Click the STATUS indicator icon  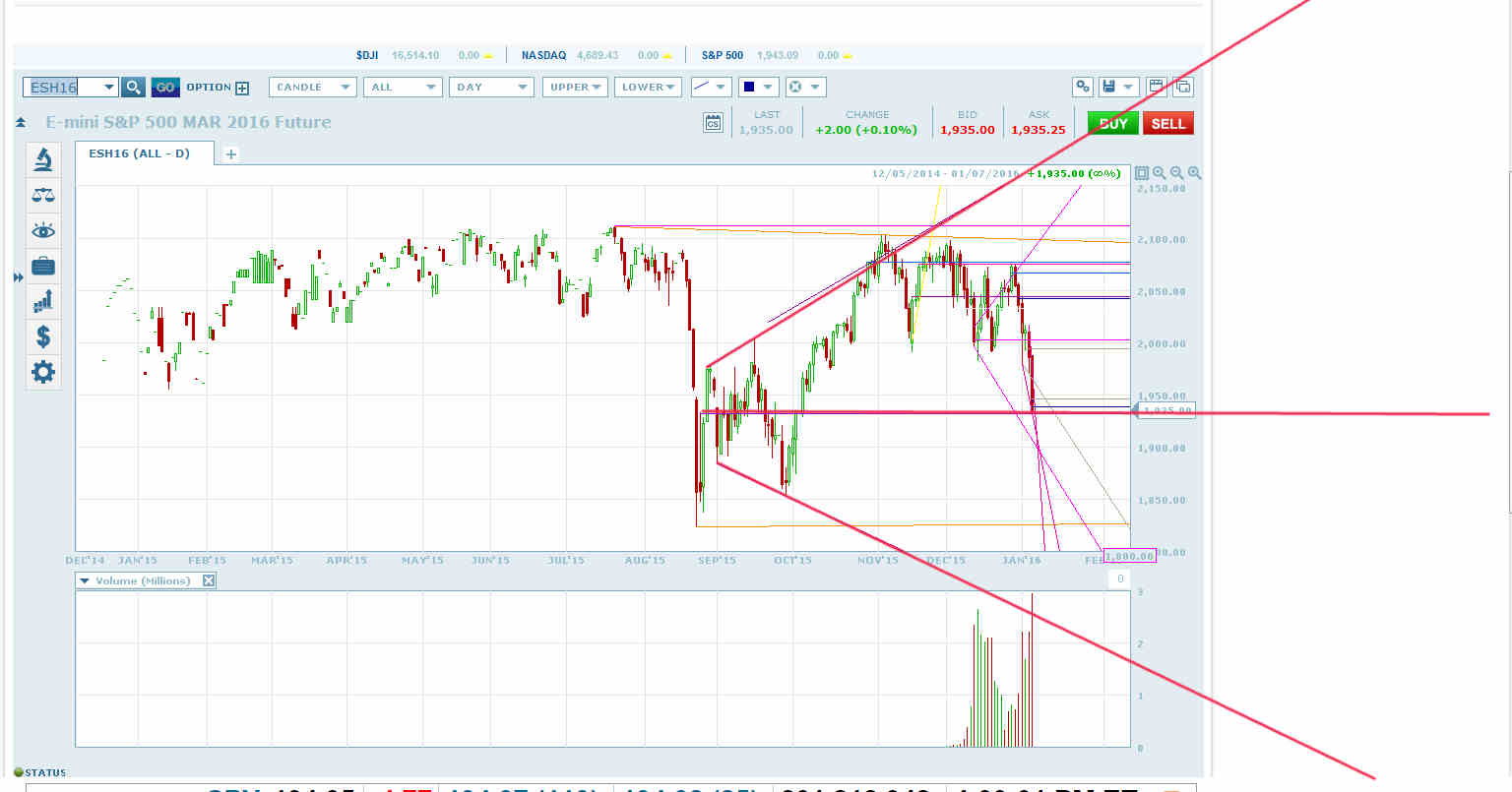coord(19,772)
